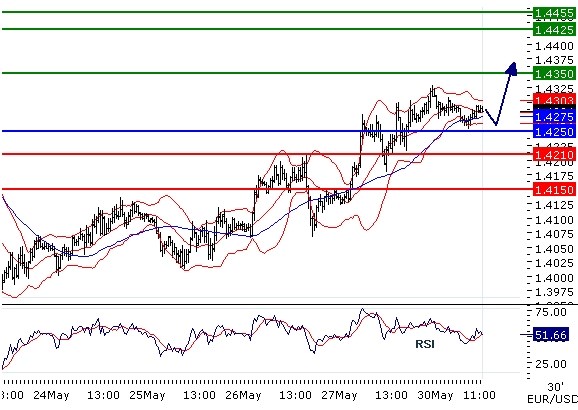Image resolution: width=578 pixels, height=410 pixels.
Task: Click the 30May date label
Action: click(x=435, y=395)
